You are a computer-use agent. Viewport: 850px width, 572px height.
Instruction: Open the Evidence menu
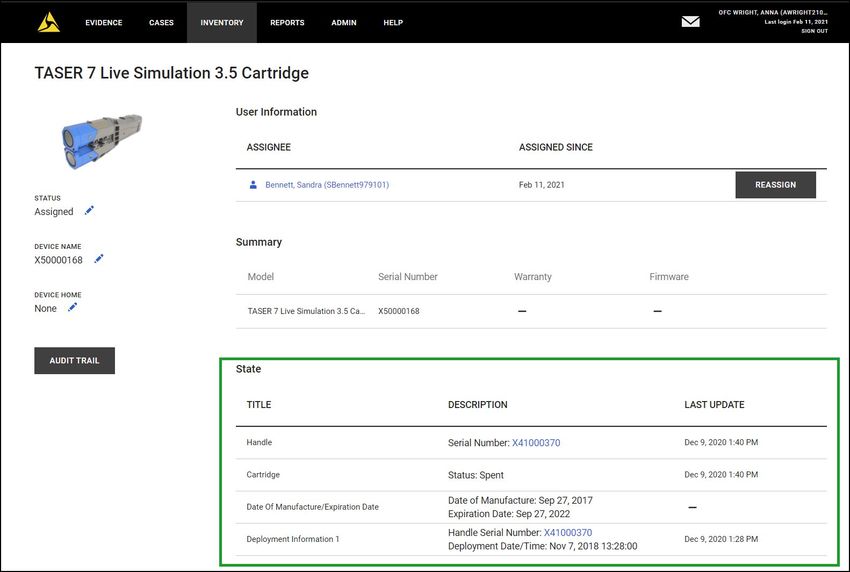(104, 23)
